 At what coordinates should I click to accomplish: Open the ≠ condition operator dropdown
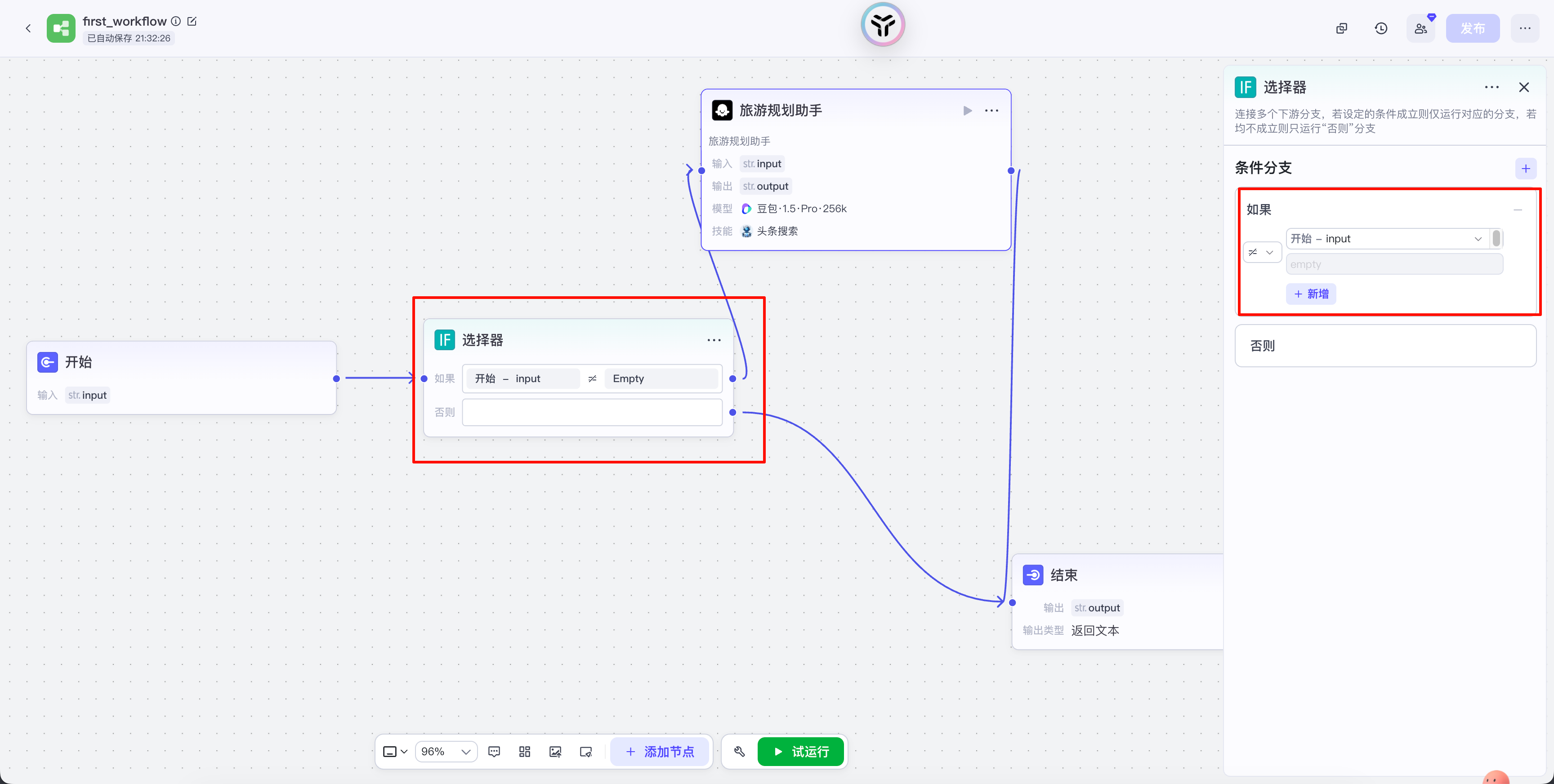(x=1261, y=252)
